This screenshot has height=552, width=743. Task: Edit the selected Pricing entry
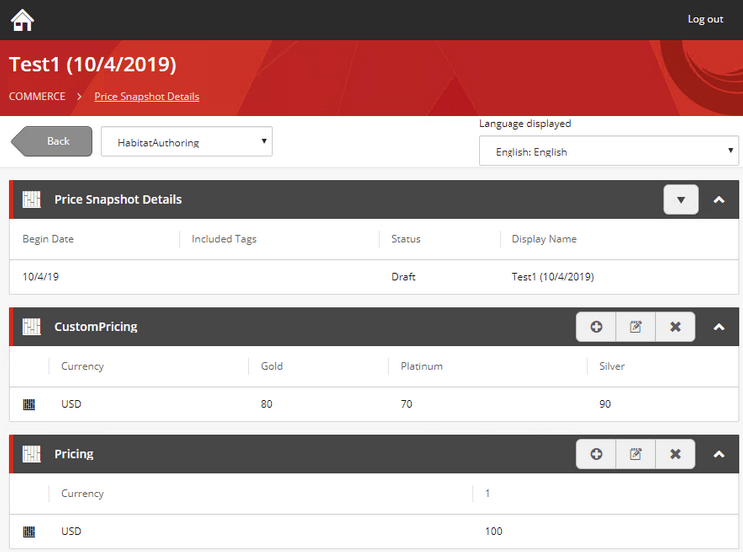(635, 454)
